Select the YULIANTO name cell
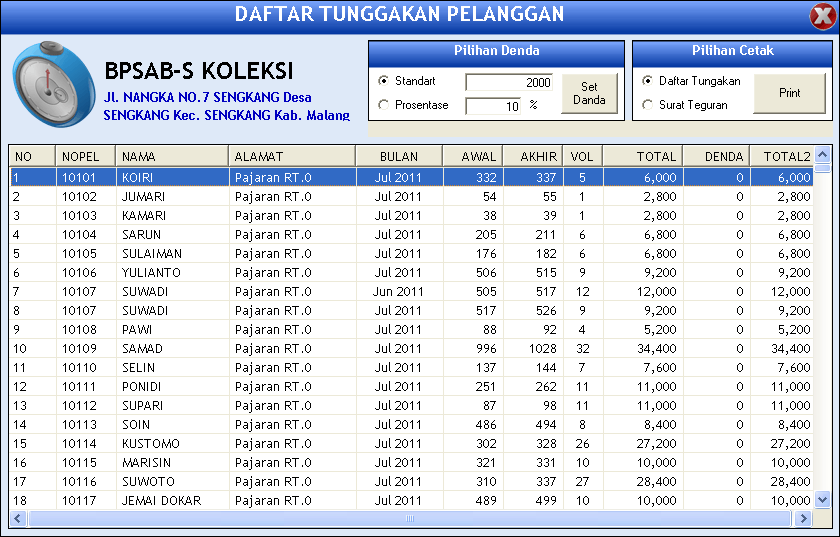 tap(172, 273)
